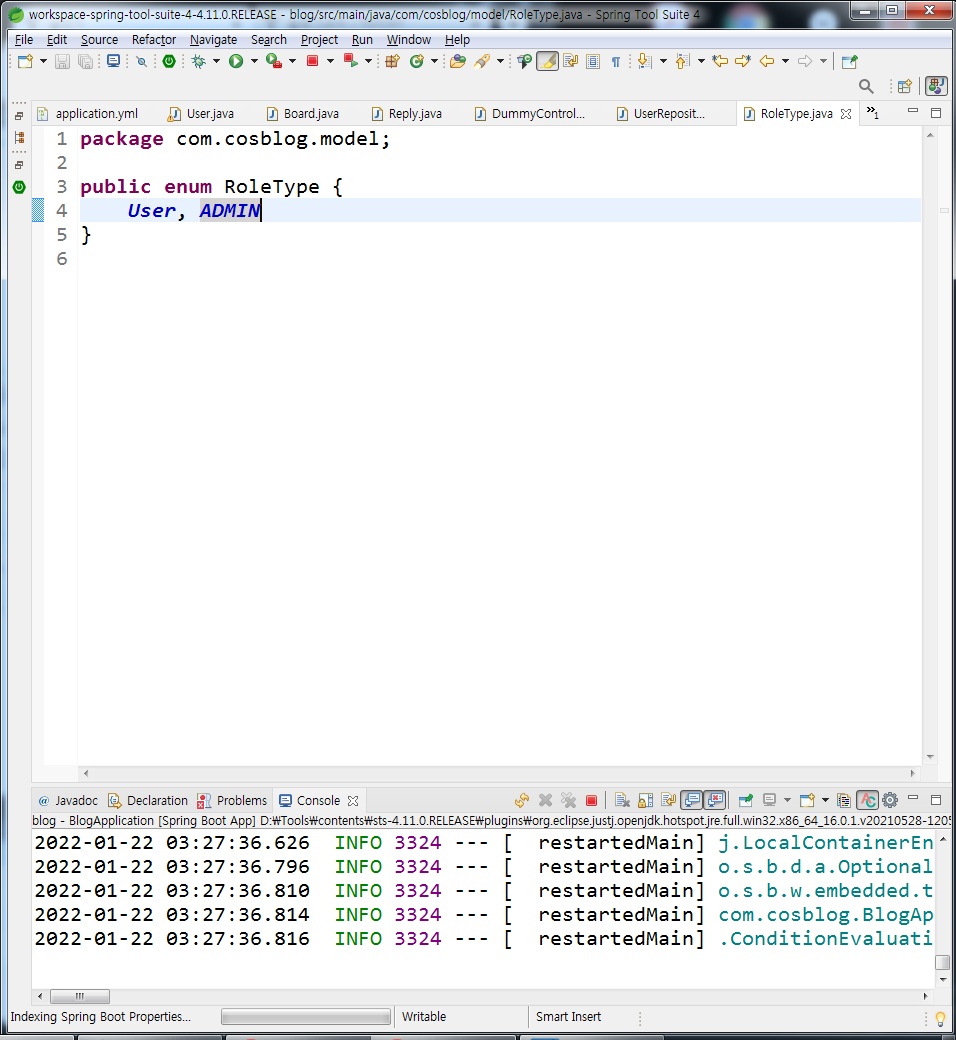Switch to the Reply.java editor tab
The height and width of the screenshot is (1040, 956).
click(407, 114)
